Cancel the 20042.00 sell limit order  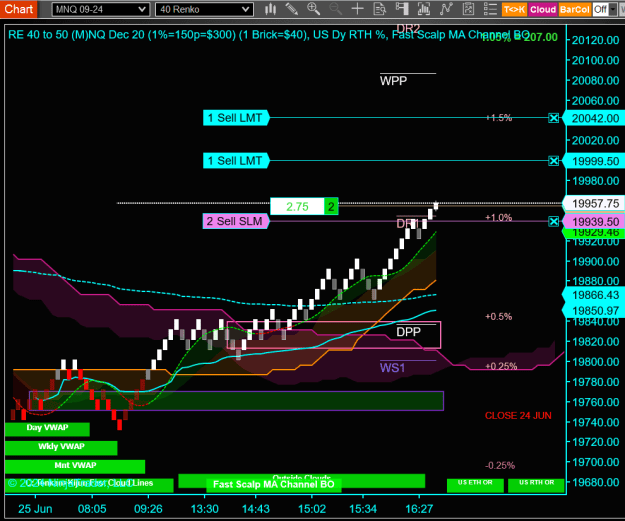click(x=553, y=118)
